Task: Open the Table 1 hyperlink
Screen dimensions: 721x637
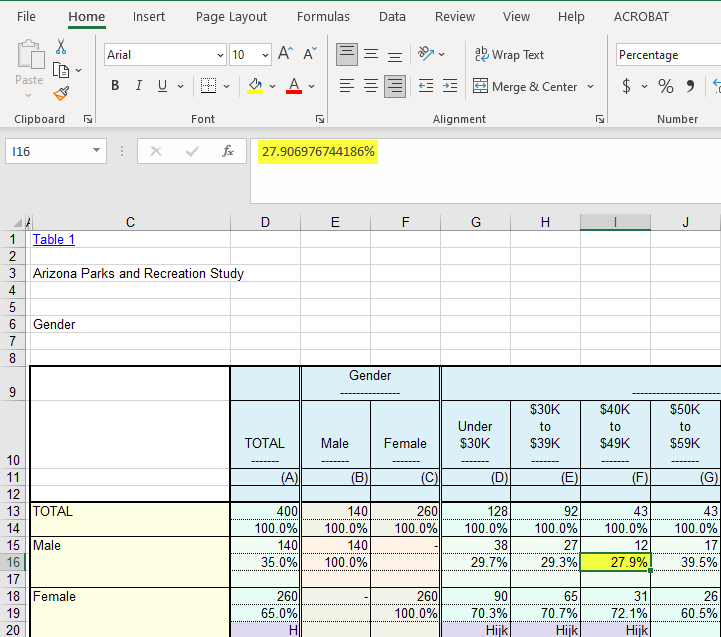Action: 54,240
